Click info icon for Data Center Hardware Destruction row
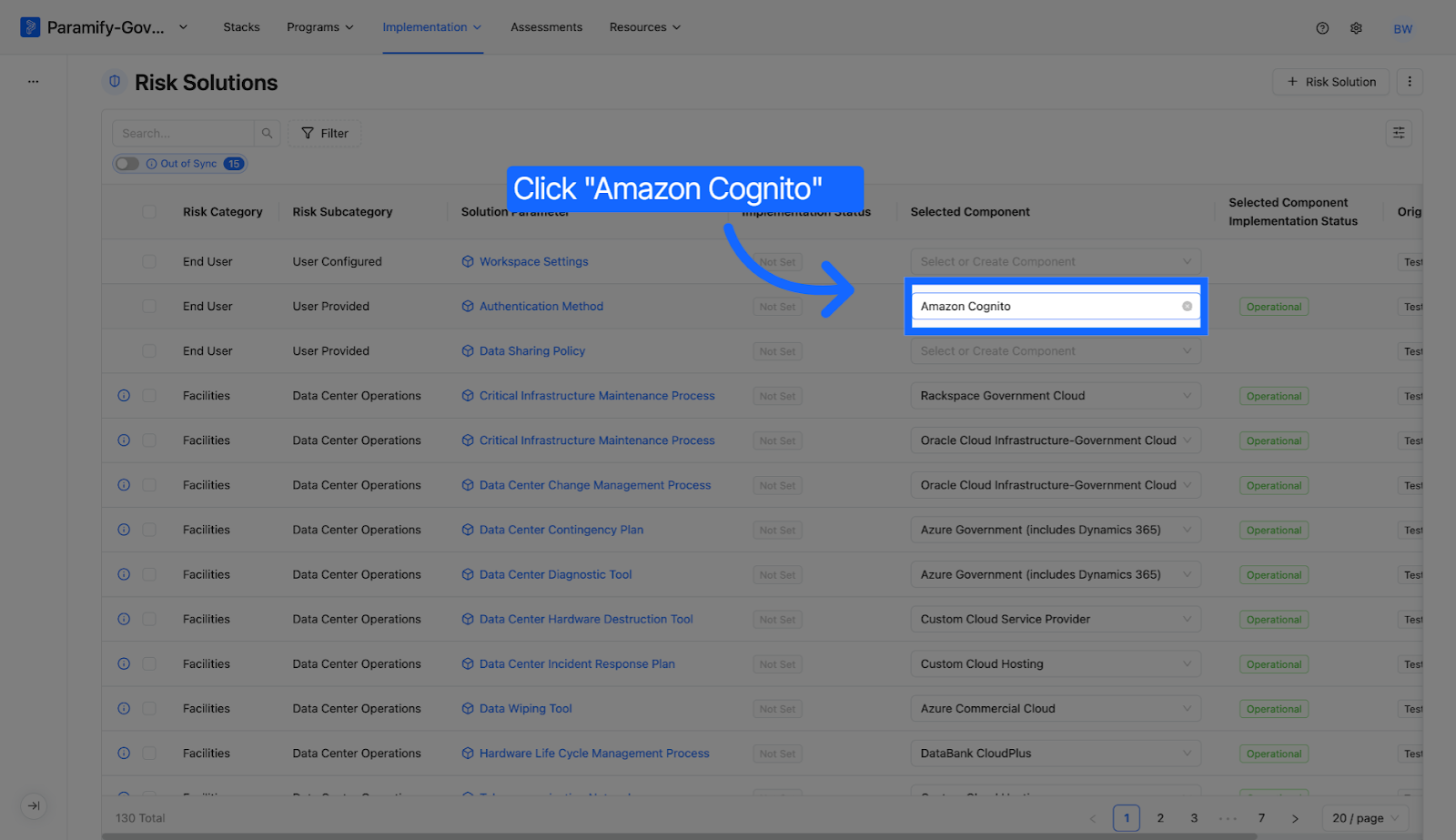Image resolution: width=1456 pixels, height=840 pixels. coord(124,619)
